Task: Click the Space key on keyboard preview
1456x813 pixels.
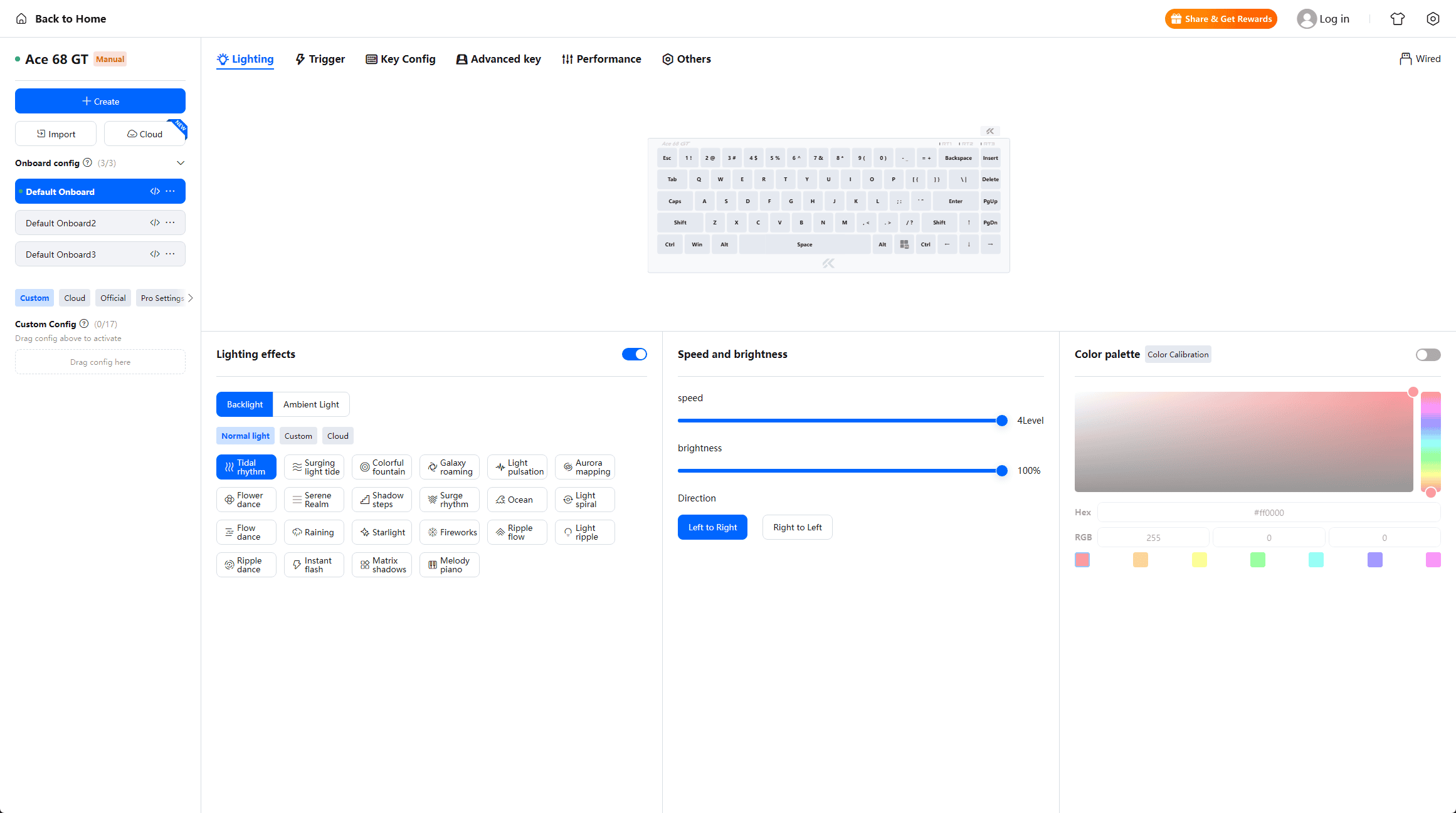Action: [x=804, y=244]
